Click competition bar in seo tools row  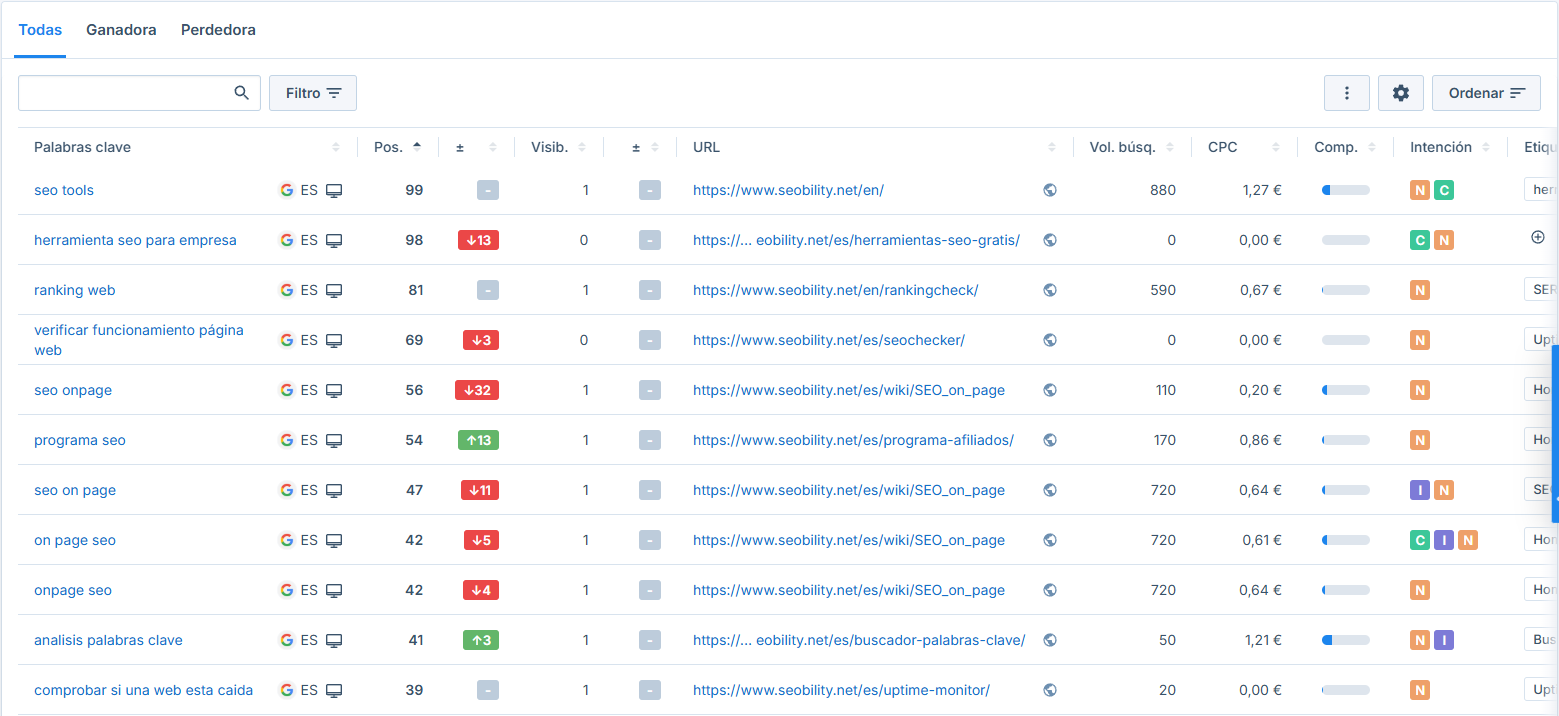pyautogui.click(x=1346, y=190)
